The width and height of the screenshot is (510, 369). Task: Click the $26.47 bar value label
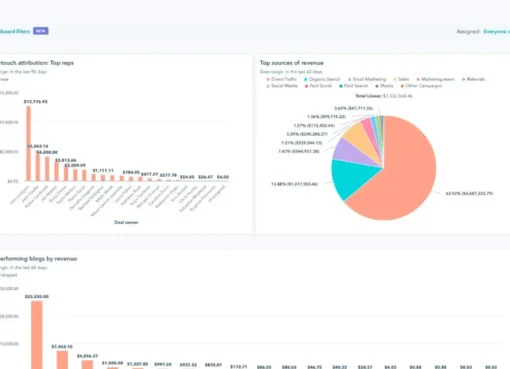[x=205, y=177]
